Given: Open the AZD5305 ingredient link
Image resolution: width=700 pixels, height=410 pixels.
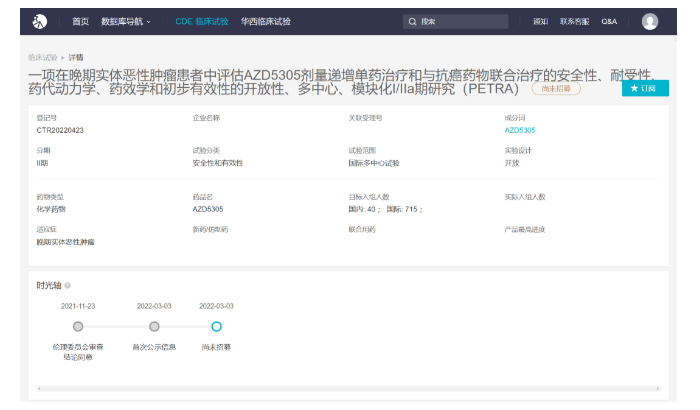Looking at the screenshot, I should [x=519, y=130].
